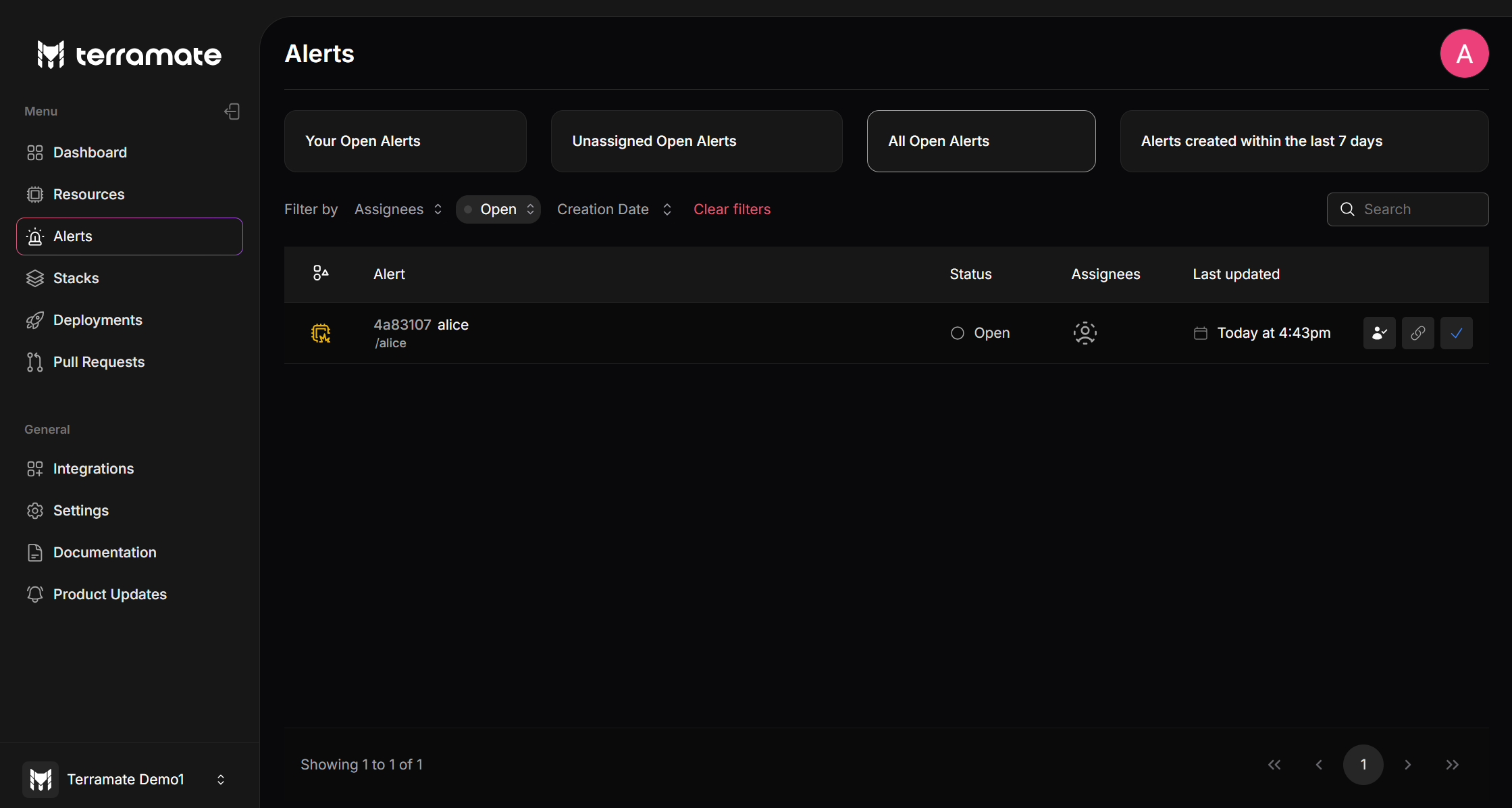This screenshot has width=1512, height=808.
Task: Click the unassigned assignee icon on the alert
Action: pyautogui.click(x=1085, y=333)
